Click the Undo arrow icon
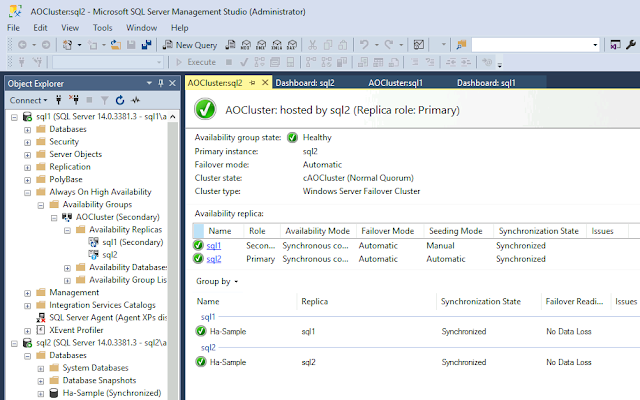640x400 pixels. [364, 44]
